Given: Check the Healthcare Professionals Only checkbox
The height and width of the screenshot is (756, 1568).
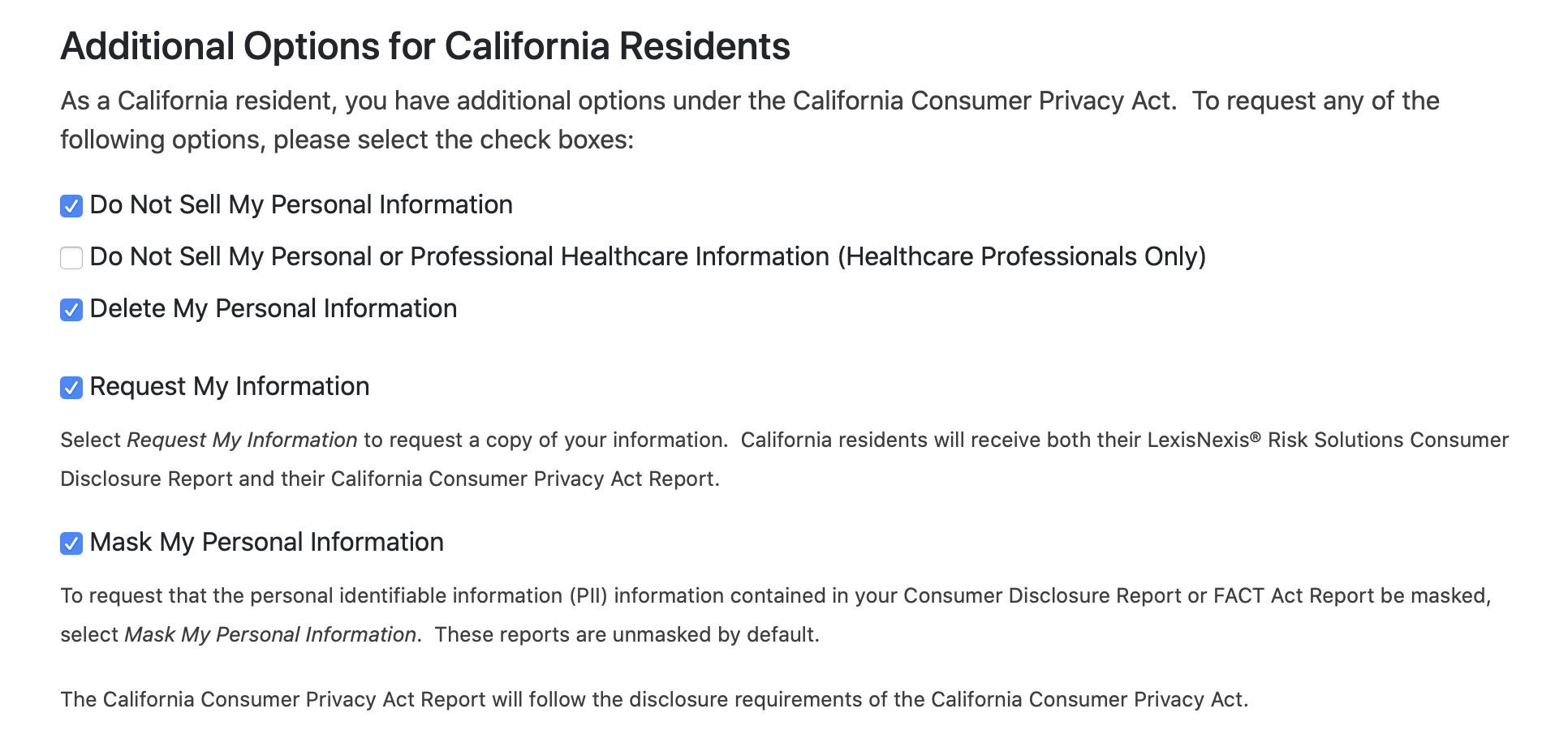Looking at the screenshot, I should 71,258.
